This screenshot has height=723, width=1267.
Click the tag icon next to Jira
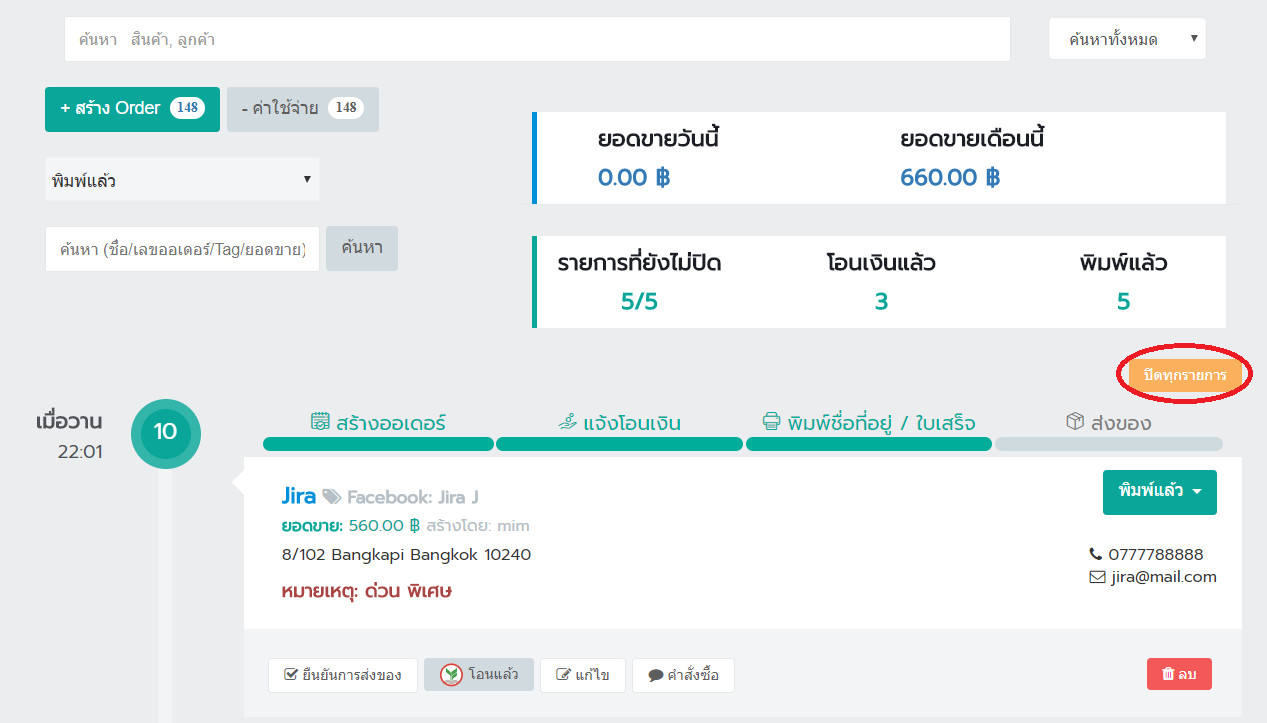(x=332, y=497)
